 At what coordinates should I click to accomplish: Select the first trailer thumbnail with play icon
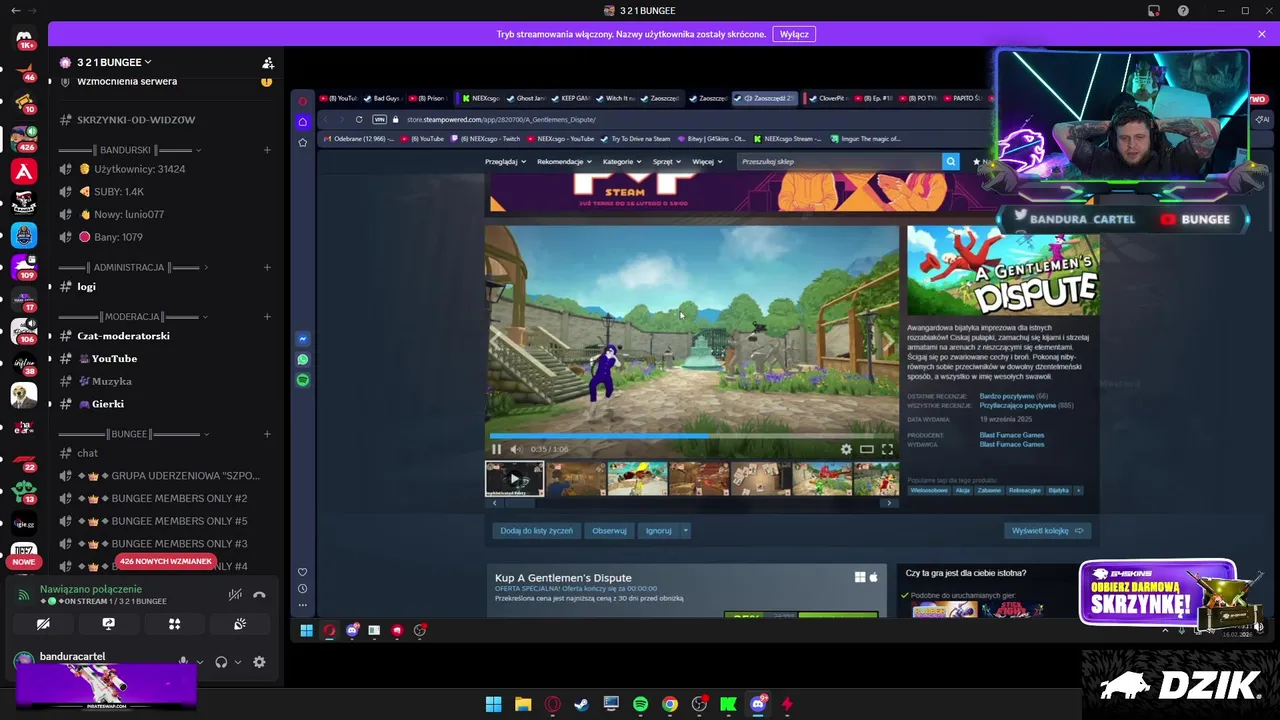tap(515, 478)
